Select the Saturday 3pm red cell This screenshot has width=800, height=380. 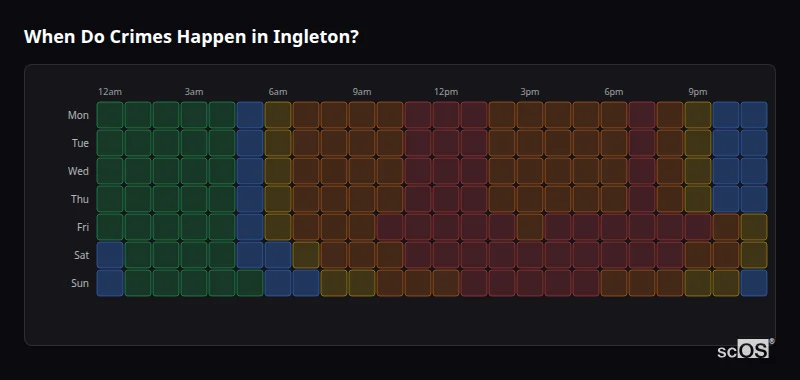[530, 255]
